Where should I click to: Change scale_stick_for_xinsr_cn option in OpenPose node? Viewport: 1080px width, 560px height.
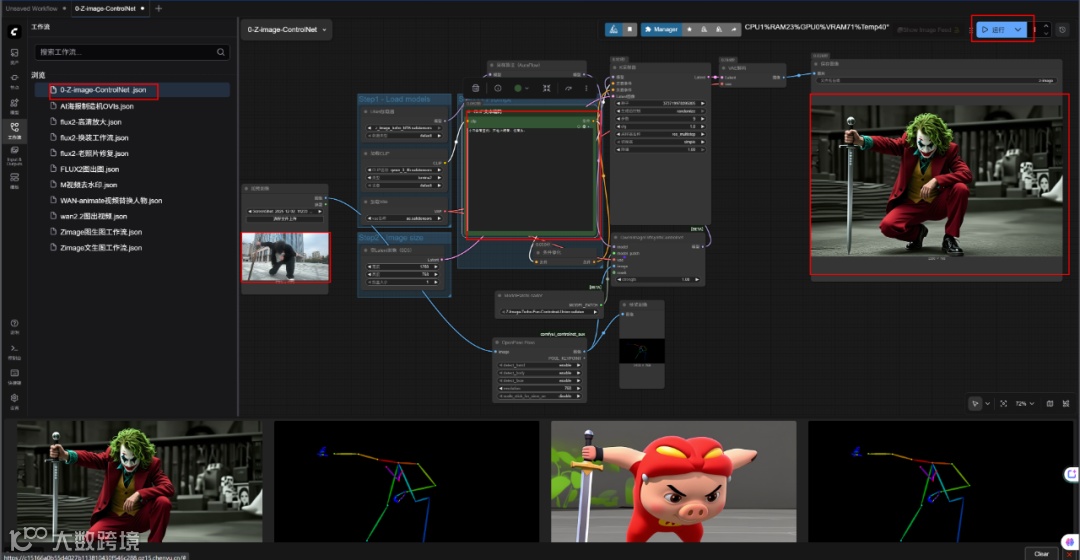tap(539, 396)
